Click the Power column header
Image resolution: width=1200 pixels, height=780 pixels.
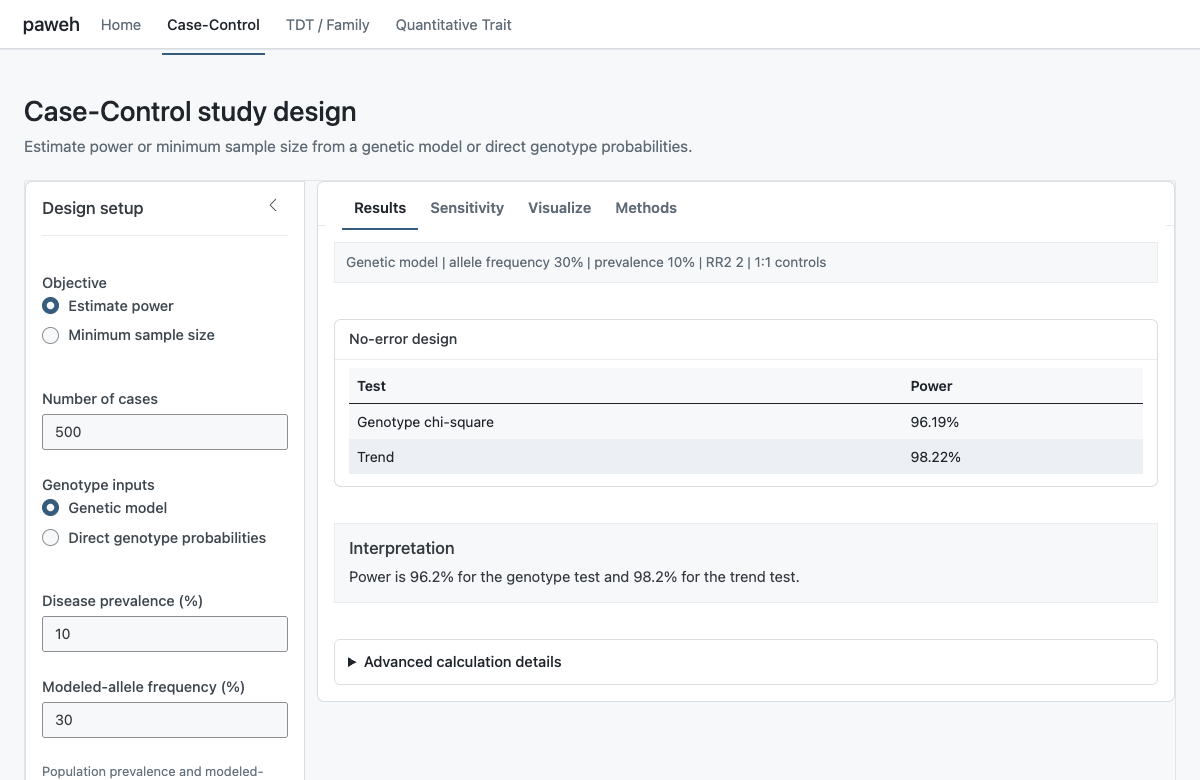tap(931, 386)
